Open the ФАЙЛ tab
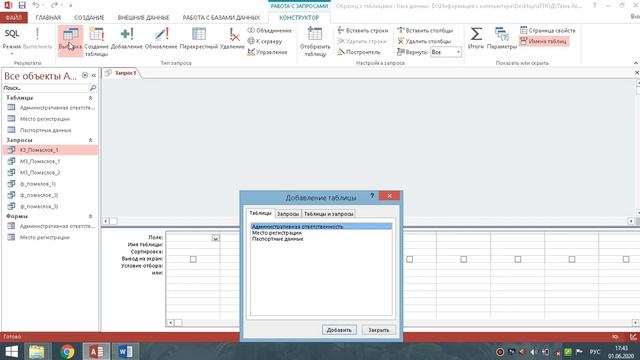The width and height of the screenshot is (640, 360). (x=13, y=18)
